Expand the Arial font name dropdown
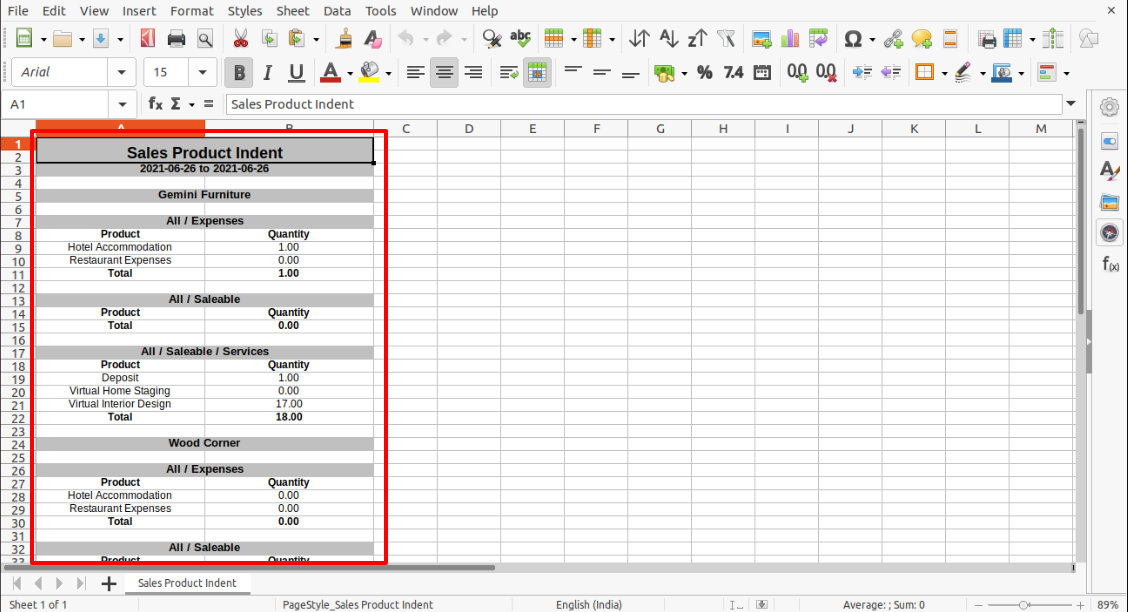This screenshot has width=1128, height=612. (121, 72)
